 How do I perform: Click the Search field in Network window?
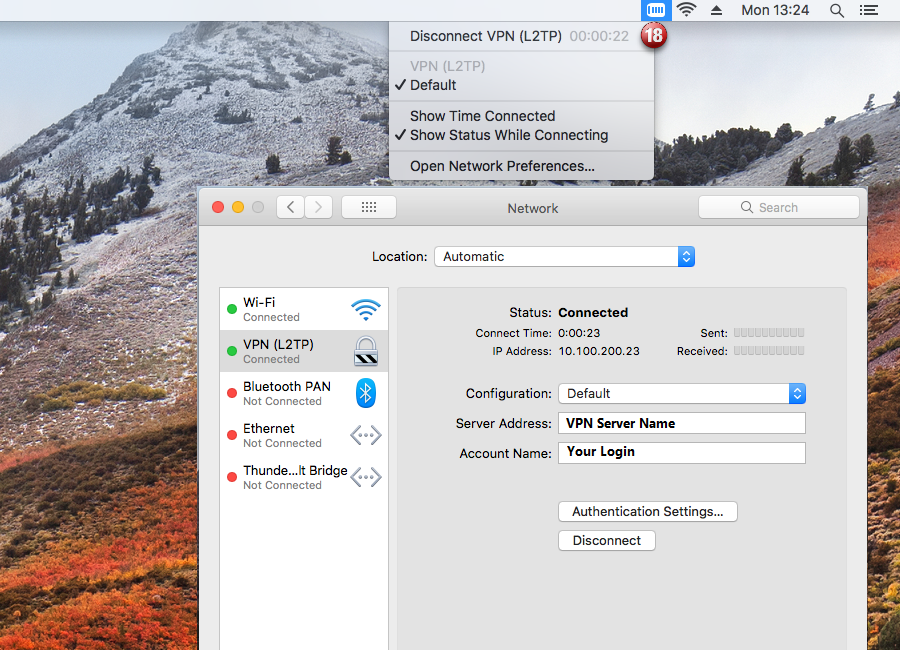pyautogui.click(x=778, y=207)
